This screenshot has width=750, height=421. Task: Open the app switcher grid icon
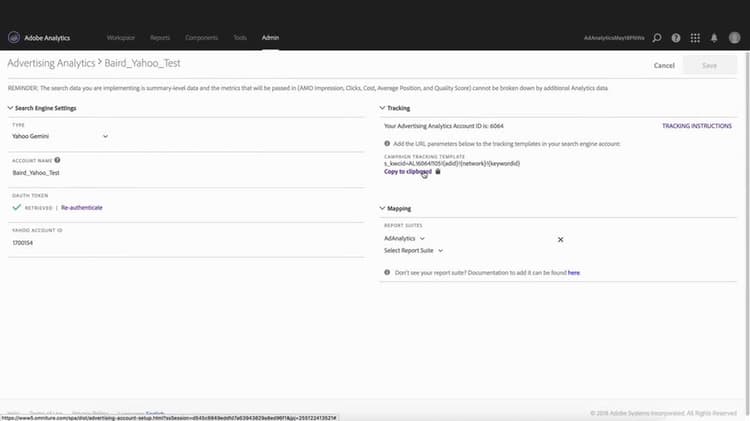[x=695, y=38]
